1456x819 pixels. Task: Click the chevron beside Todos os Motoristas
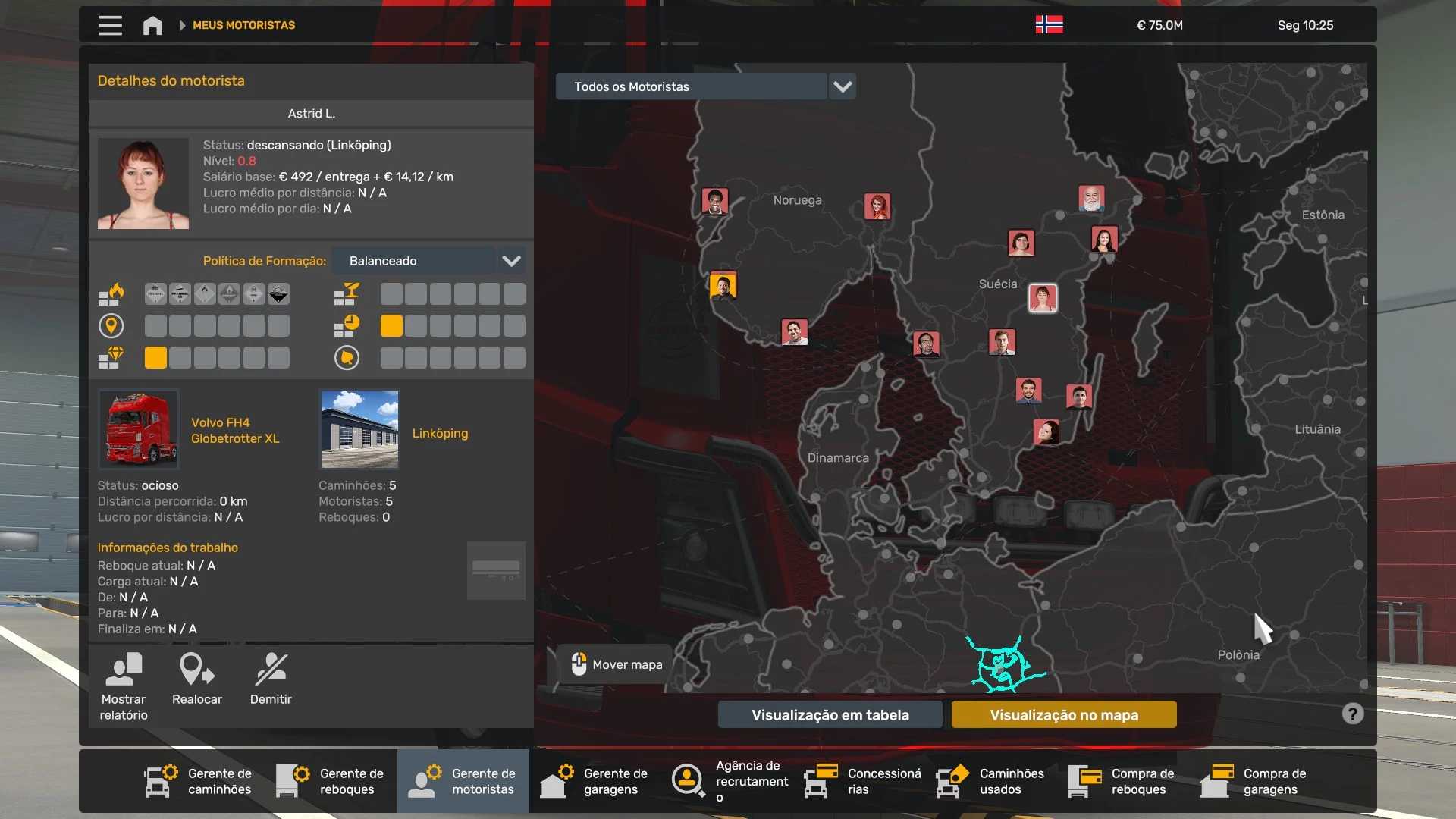pyautogui.click(x=843, y=86)
